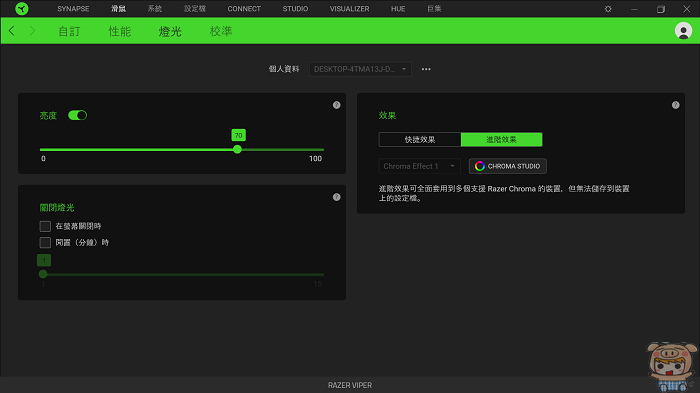The height and width of the screenshot is (393, 700).
Task: Switch to the 自訂 subtab
Action: tap(69, 31)
